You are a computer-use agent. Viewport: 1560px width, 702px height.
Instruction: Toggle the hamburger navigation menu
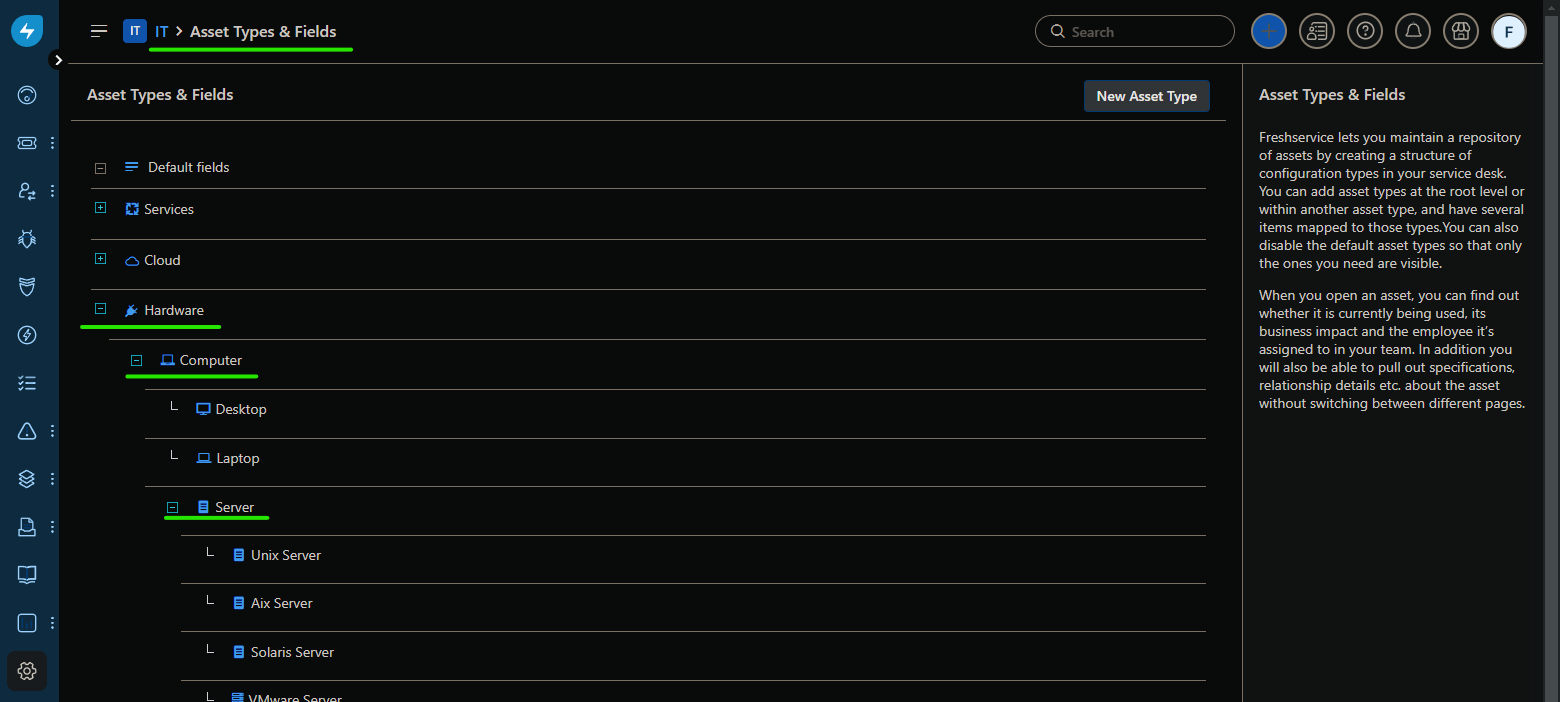(x=99, y=31)
